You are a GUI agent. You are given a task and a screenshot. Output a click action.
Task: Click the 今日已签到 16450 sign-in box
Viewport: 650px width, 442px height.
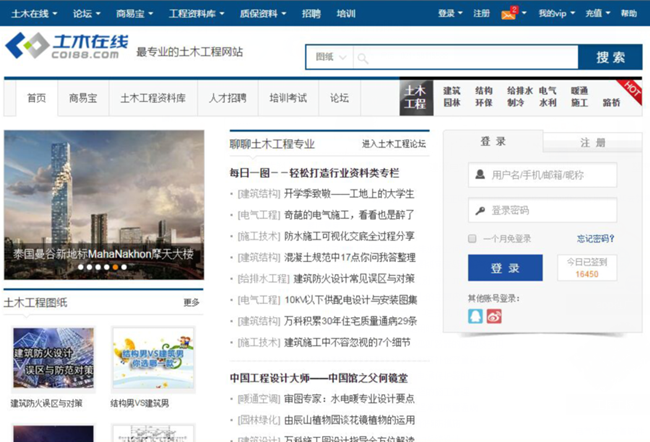point(587,268)
